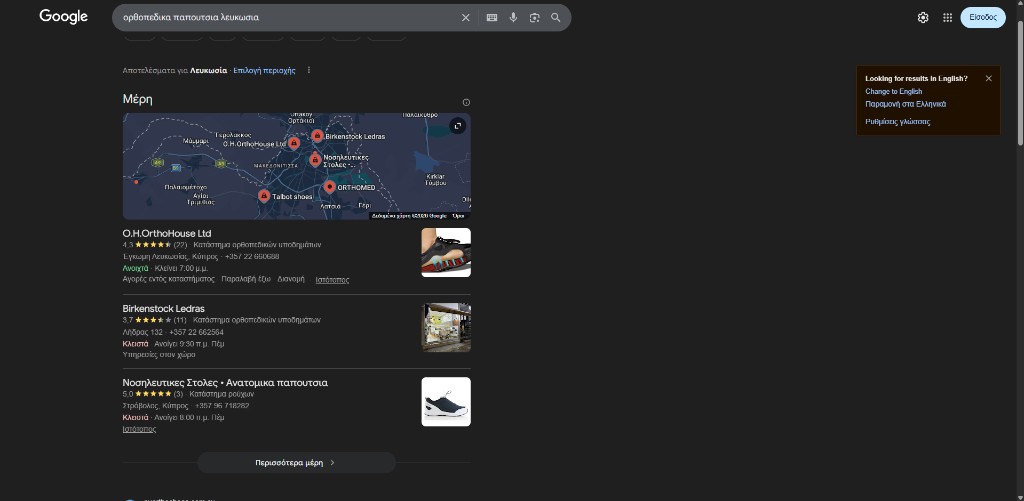The width and height of the screenshot is (1024, 501).
Task: Start voice search with microphone icon
Action: [x=513, y=18]
